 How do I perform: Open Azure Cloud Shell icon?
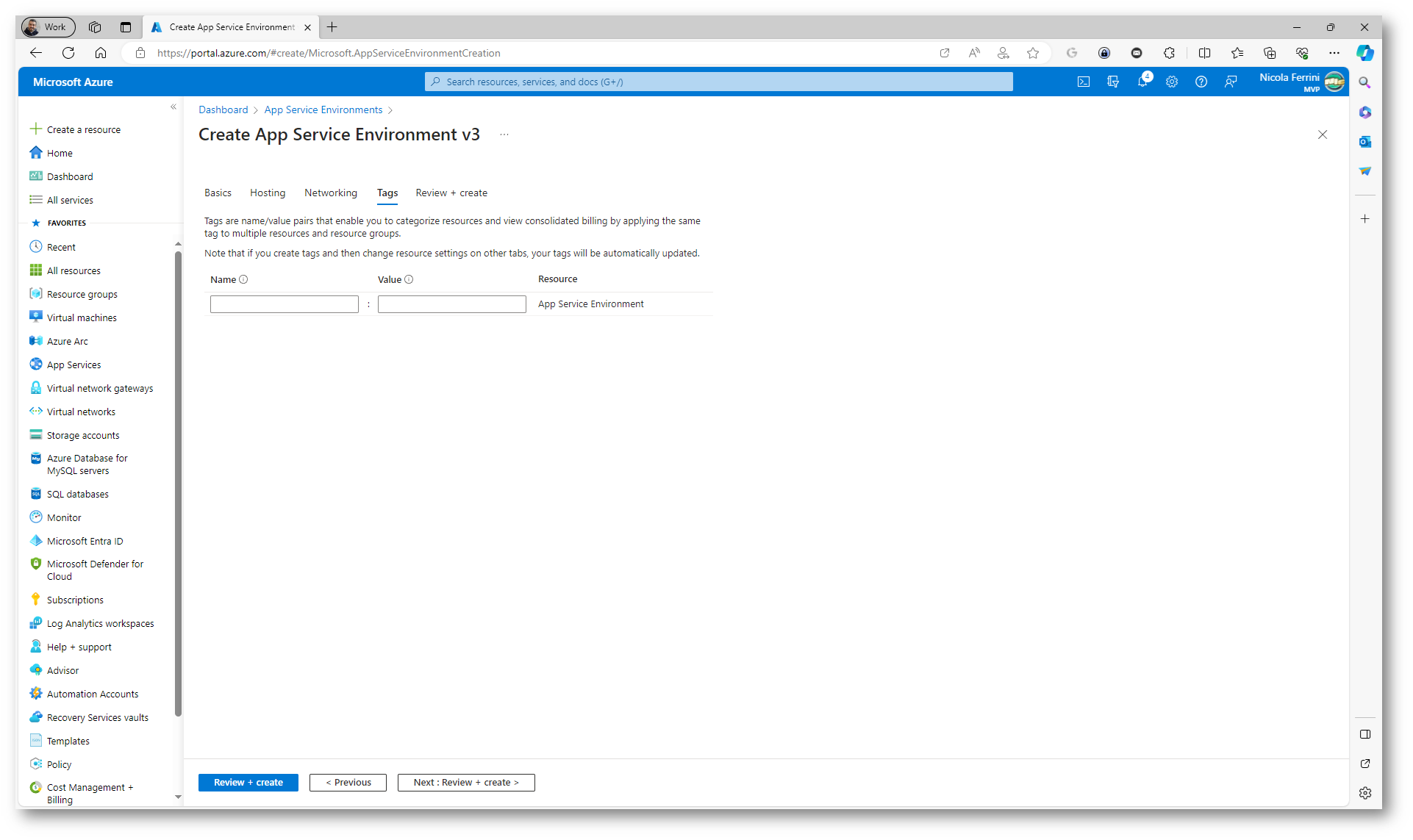point(1084,82)
